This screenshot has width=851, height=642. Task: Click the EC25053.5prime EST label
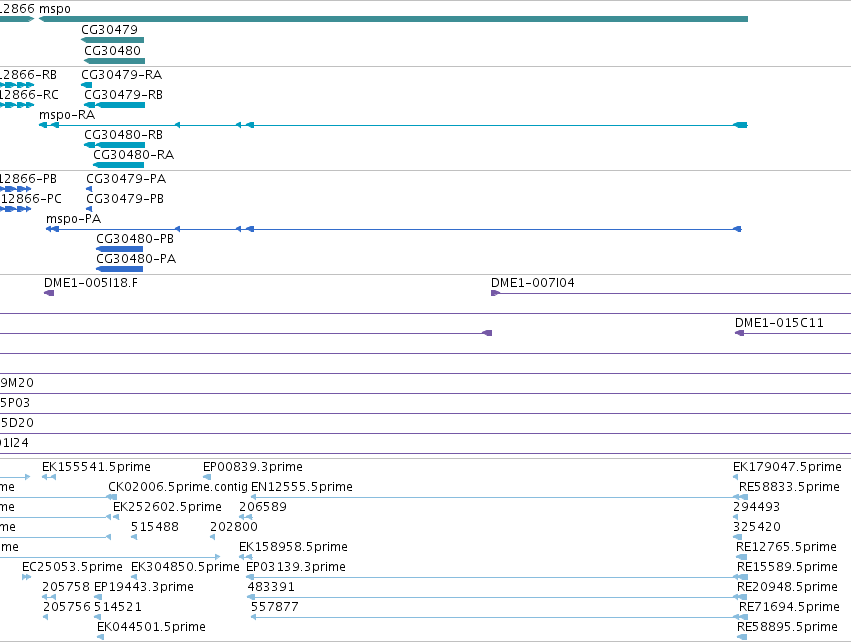pyautogui.click(x=72, y=567)
